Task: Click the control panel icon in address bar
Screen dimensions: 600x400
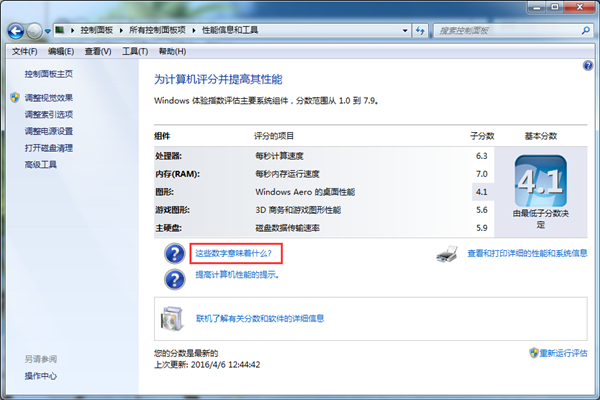Action: (x=60, y=30)
